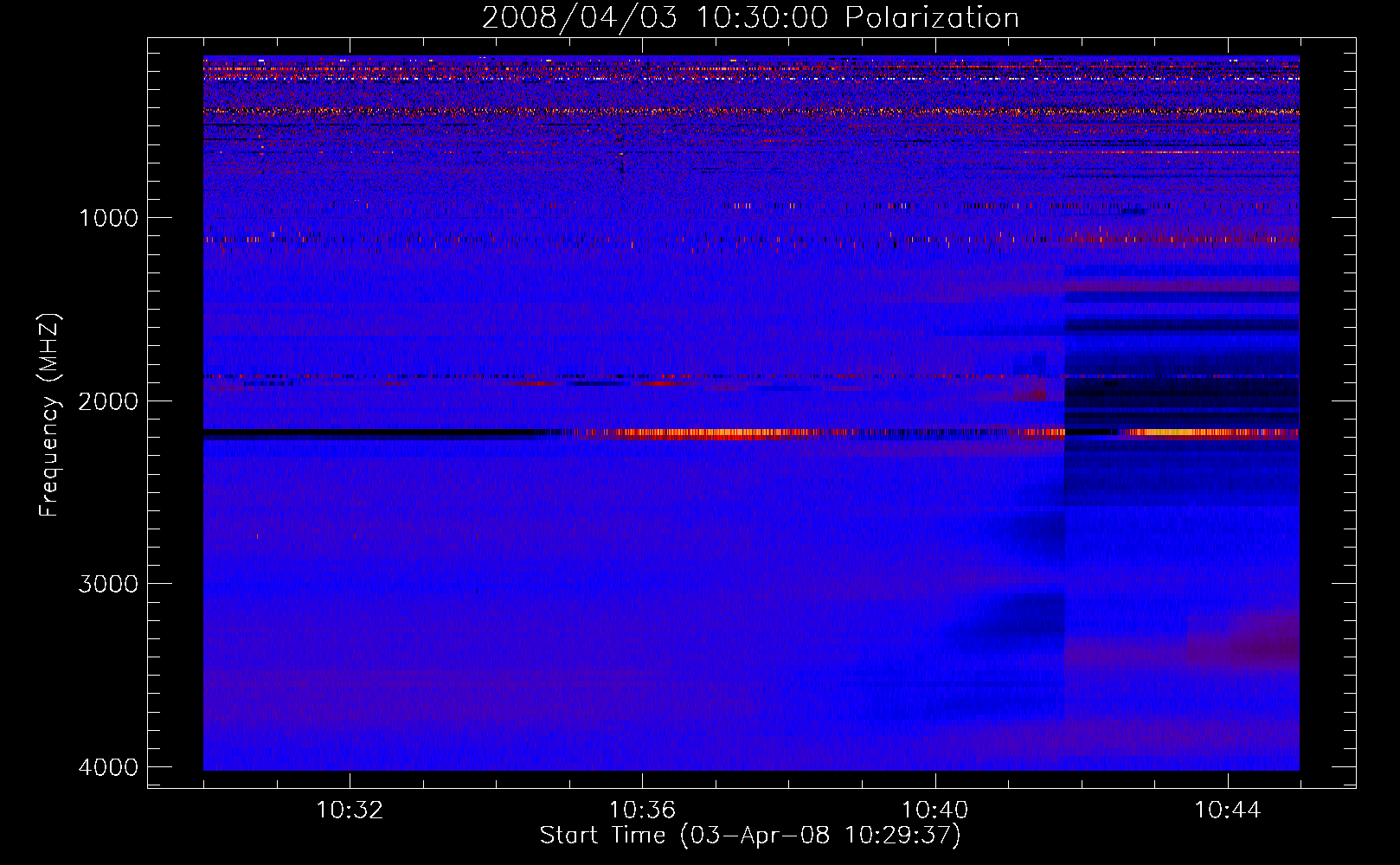This screenshot has height=865, width=1400.
Task: Click the 3000 frequency tick label
Action: 108,584
